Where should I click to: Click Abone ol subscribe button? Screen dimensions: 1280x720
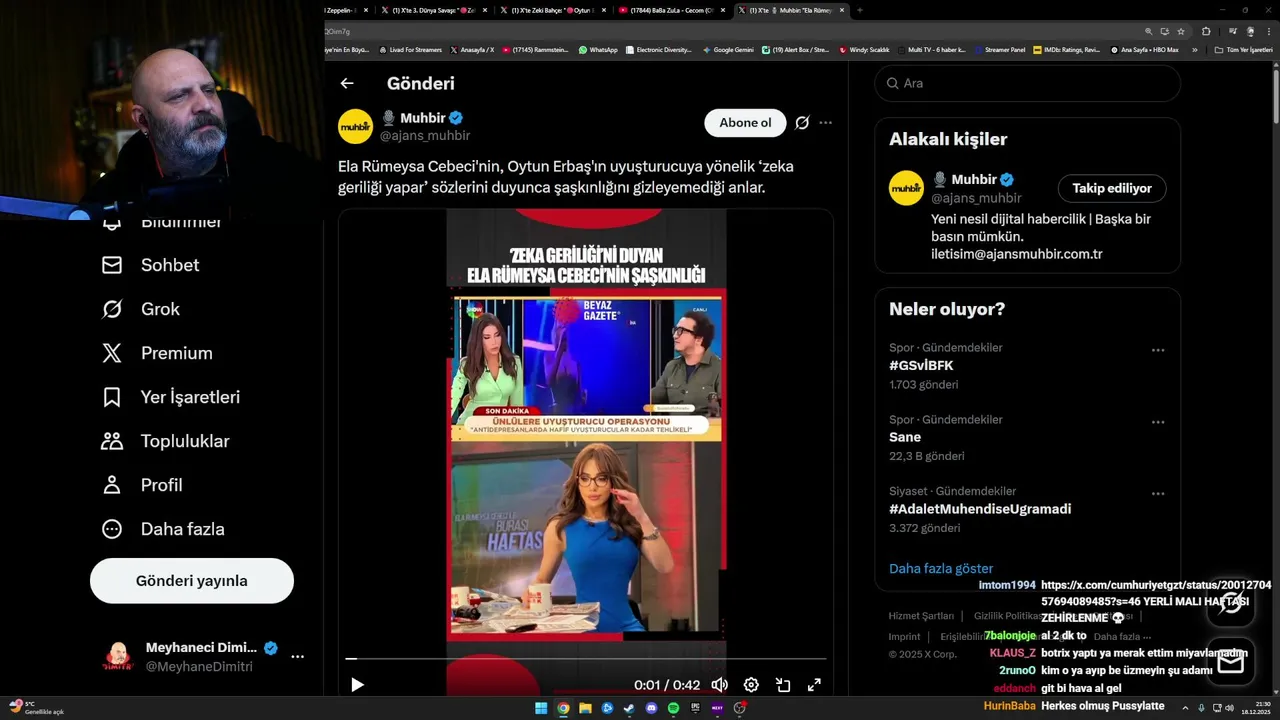(x=745, y=123)
